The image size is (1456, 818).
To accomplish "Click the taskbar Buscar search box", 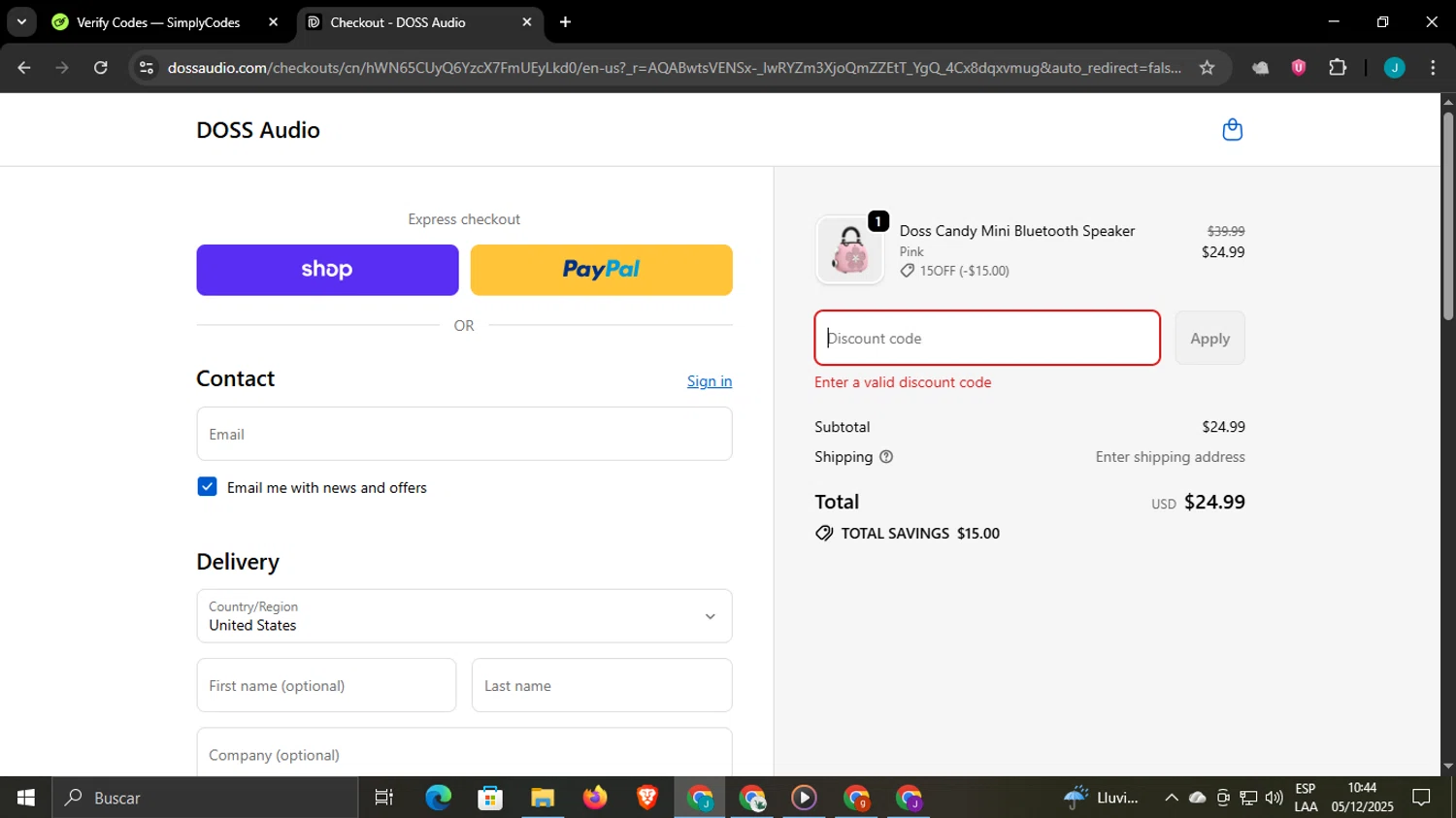I will 205,798.
